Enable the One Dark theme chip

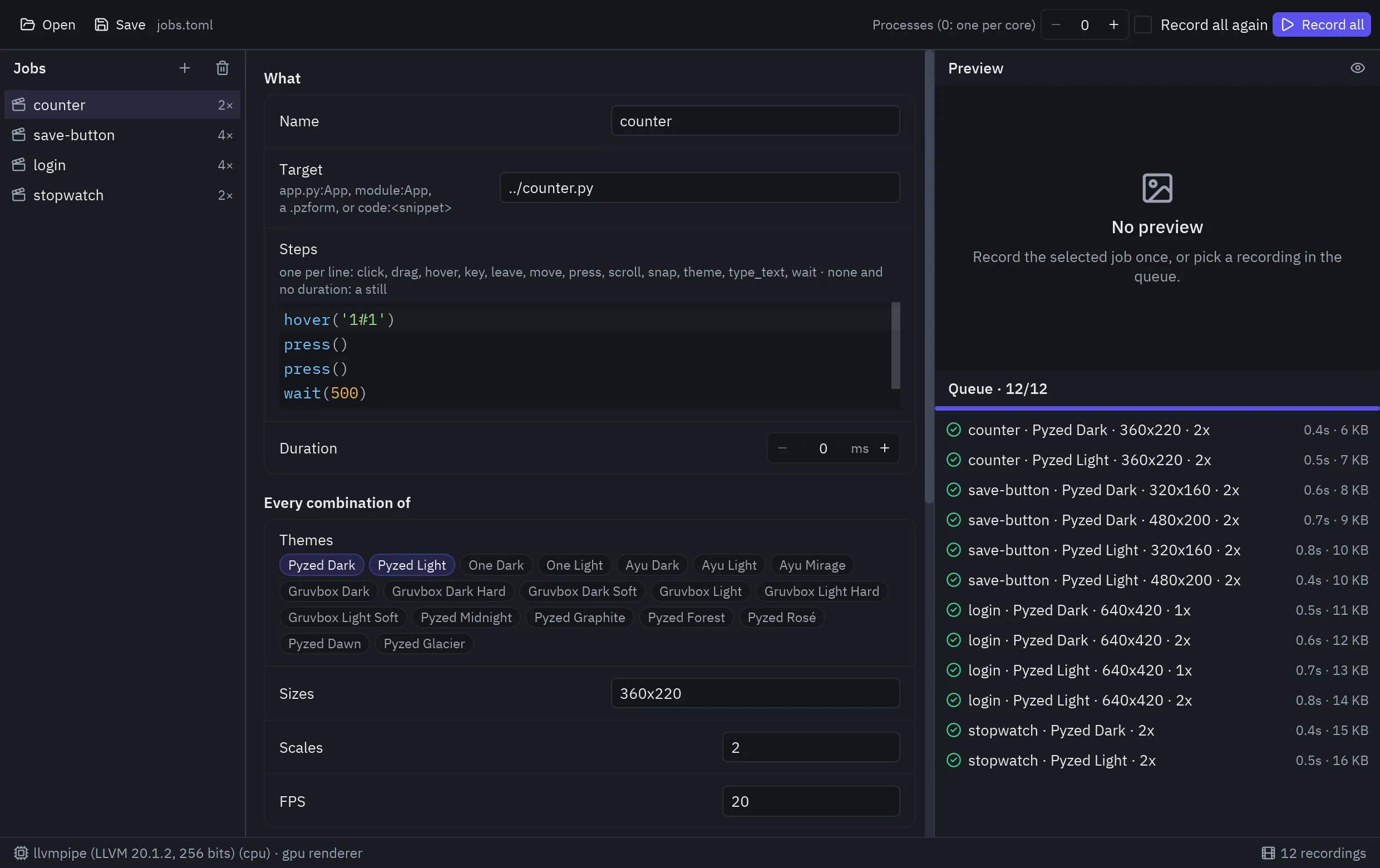click(496, 565)
